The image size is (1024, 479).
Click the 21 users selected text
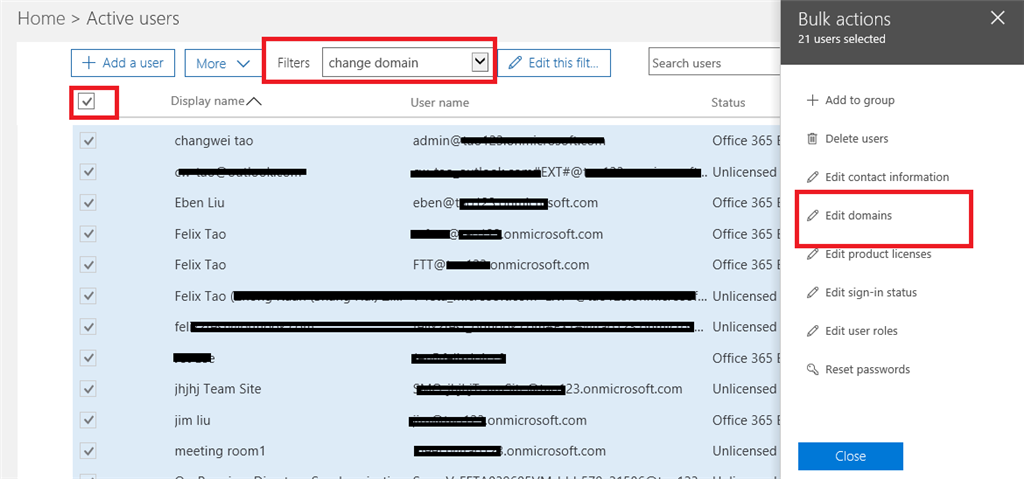pos(842,39)
